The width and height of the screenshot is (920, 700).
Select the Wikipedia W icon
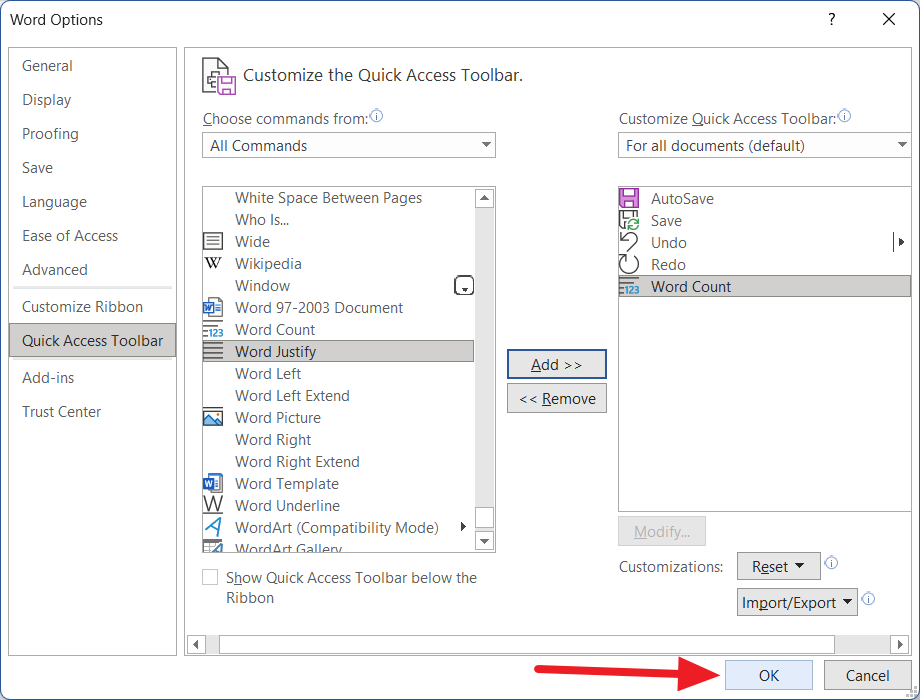212,263
